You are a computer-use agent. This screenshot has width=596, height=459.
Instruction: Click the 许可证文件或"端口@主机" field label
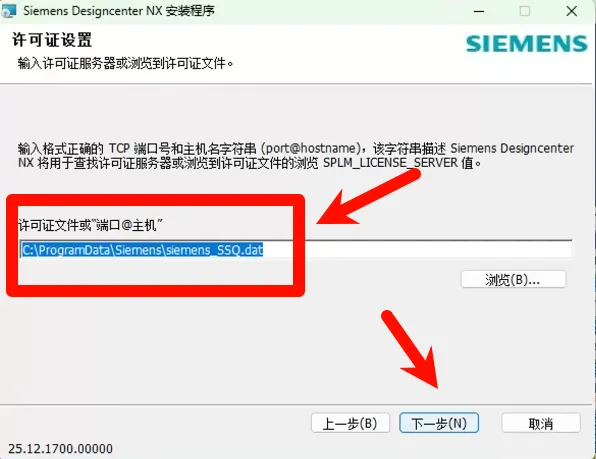(91, 225)
